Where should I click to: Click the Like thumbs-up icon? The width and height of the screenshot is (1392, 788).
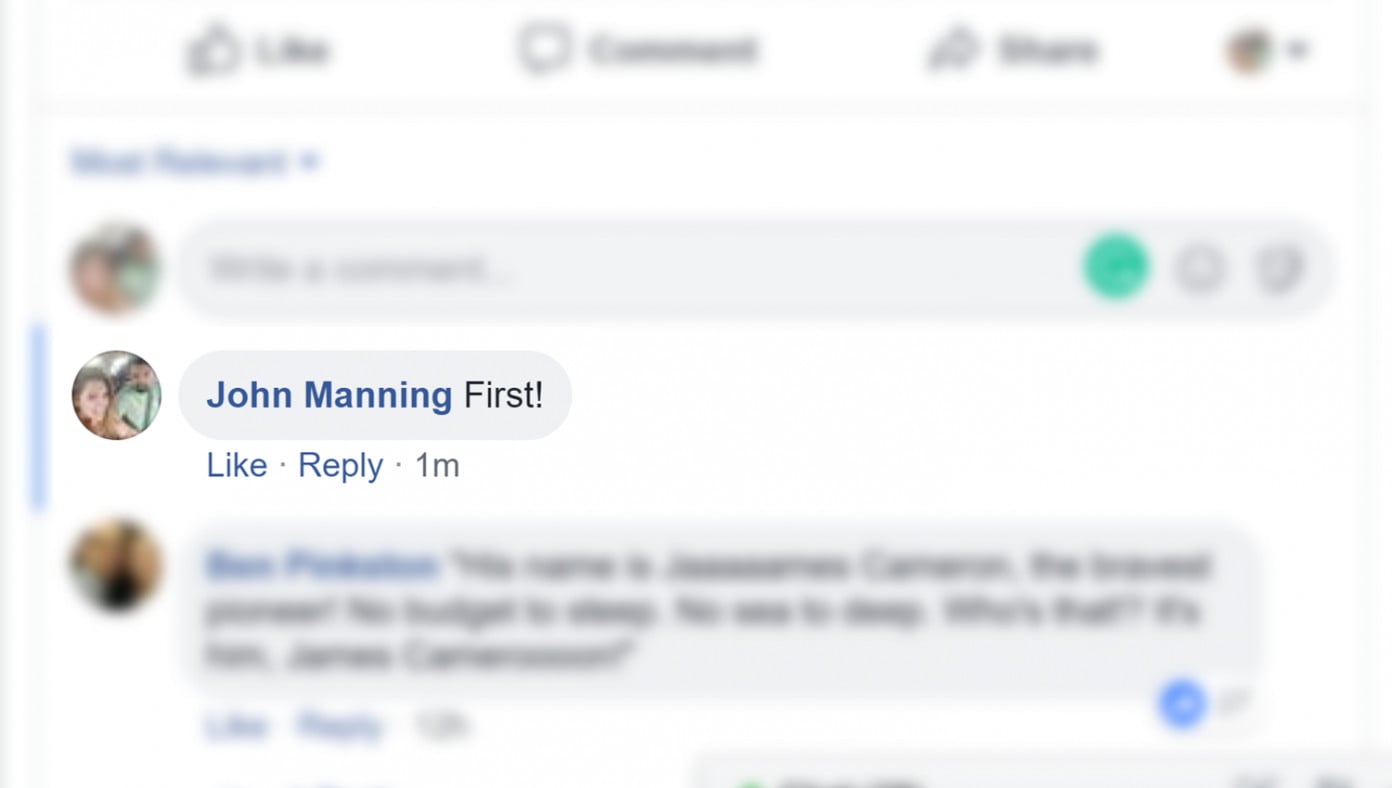pyautogui.click(x=214, y=50)
